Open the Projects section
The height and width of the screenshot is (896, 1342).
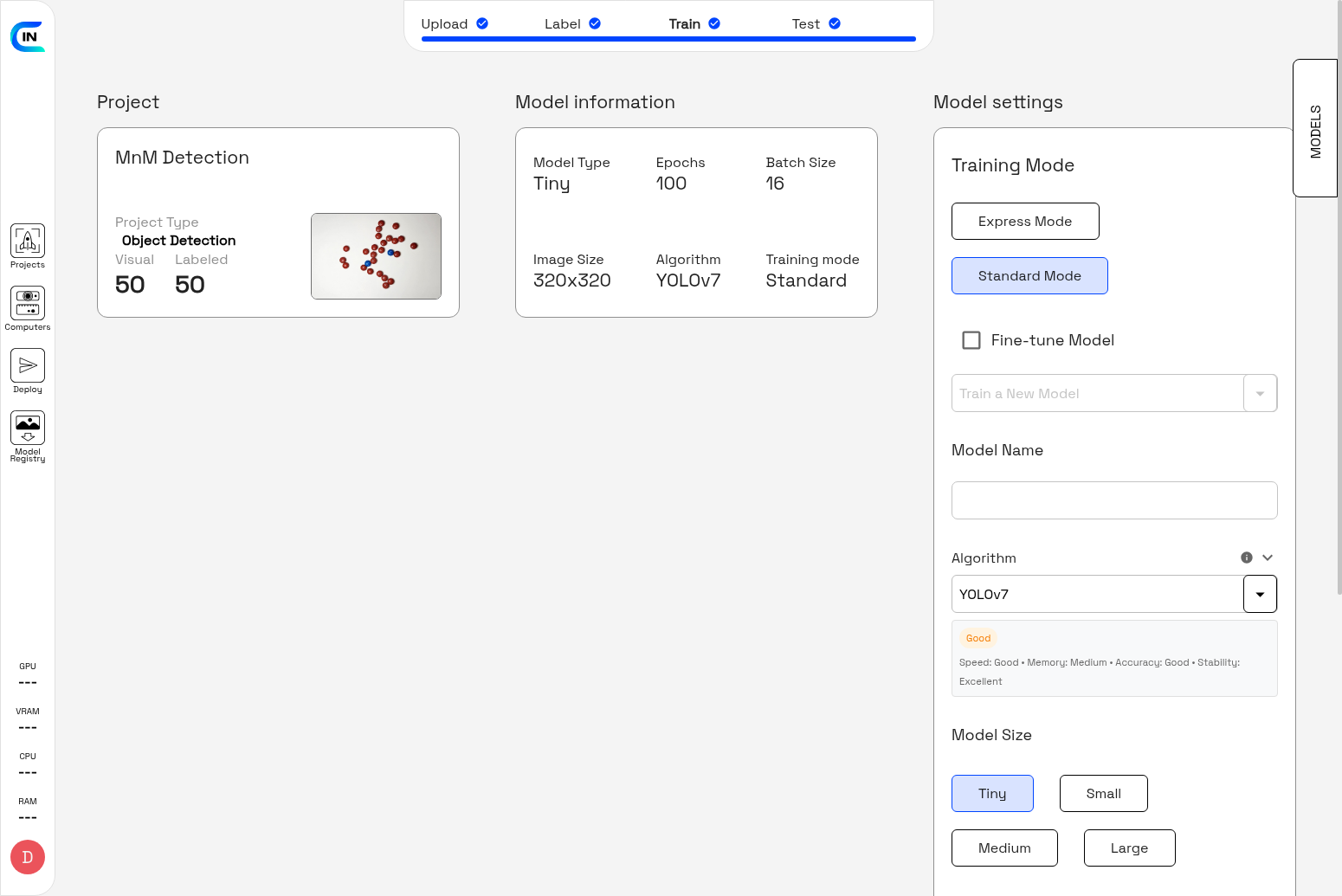coord(27,245)
